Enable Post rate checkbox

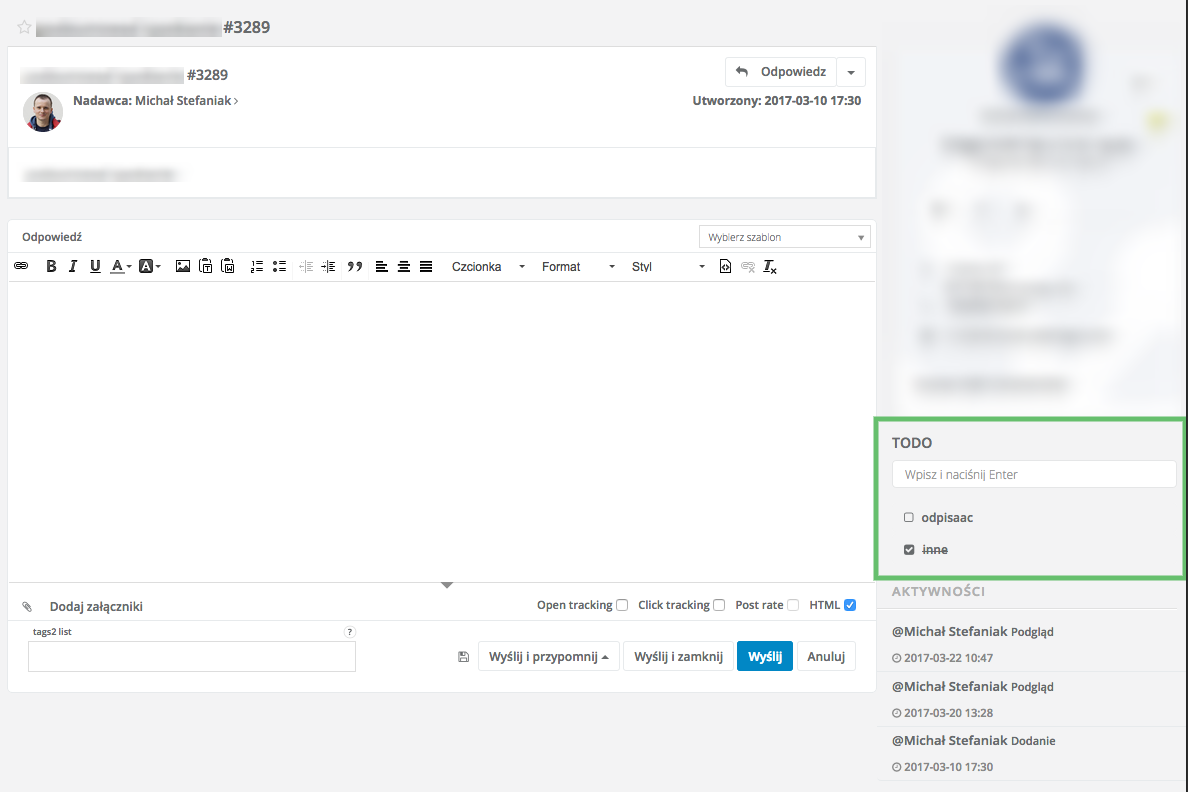point(793,605)
